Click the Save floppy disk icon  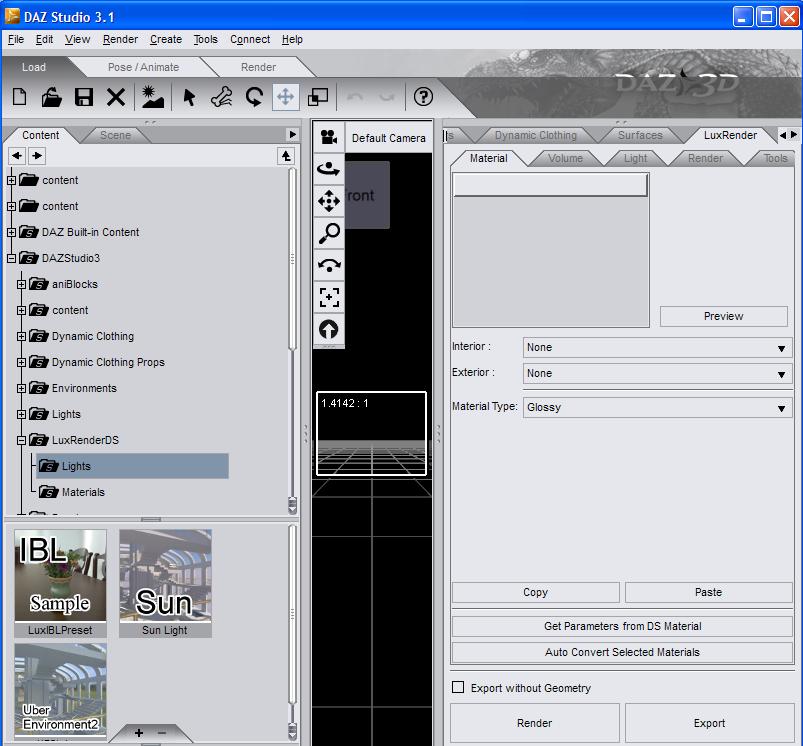coord(84,97)
